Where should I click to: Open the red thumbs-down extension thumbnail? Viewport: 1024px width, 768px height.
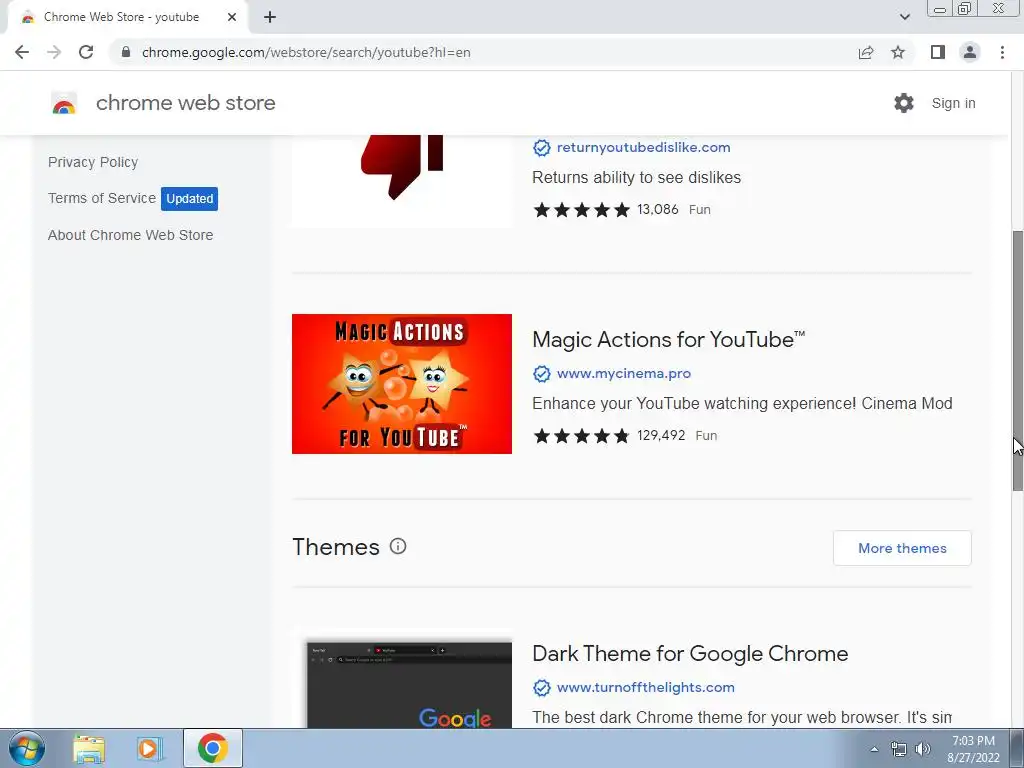[x=402, y=181]
